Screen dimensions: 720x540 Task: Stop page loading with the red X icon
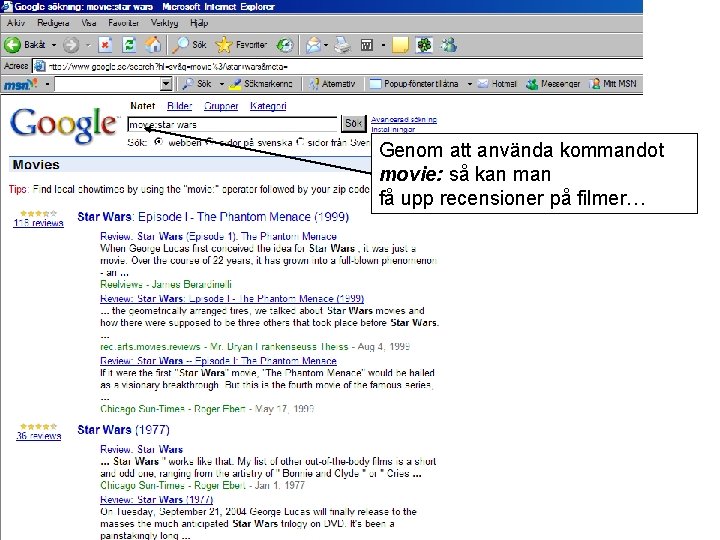[x=105, y=45]
